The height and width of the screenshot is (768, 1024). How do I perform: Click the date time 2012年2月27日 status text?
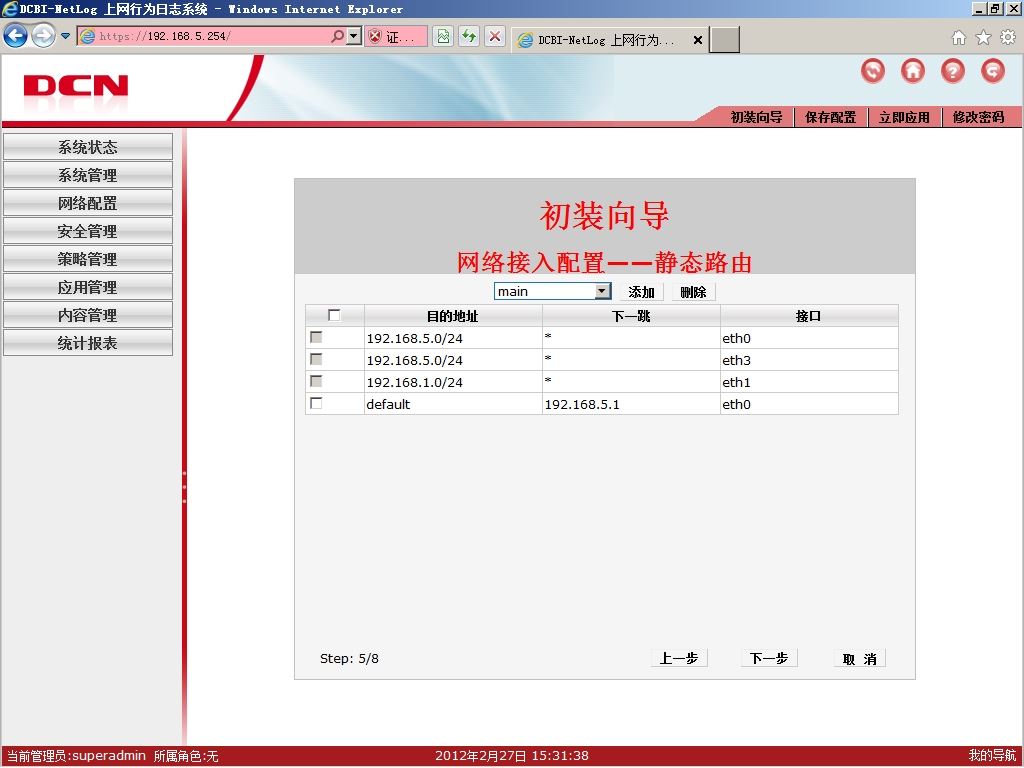click(512, 756)
